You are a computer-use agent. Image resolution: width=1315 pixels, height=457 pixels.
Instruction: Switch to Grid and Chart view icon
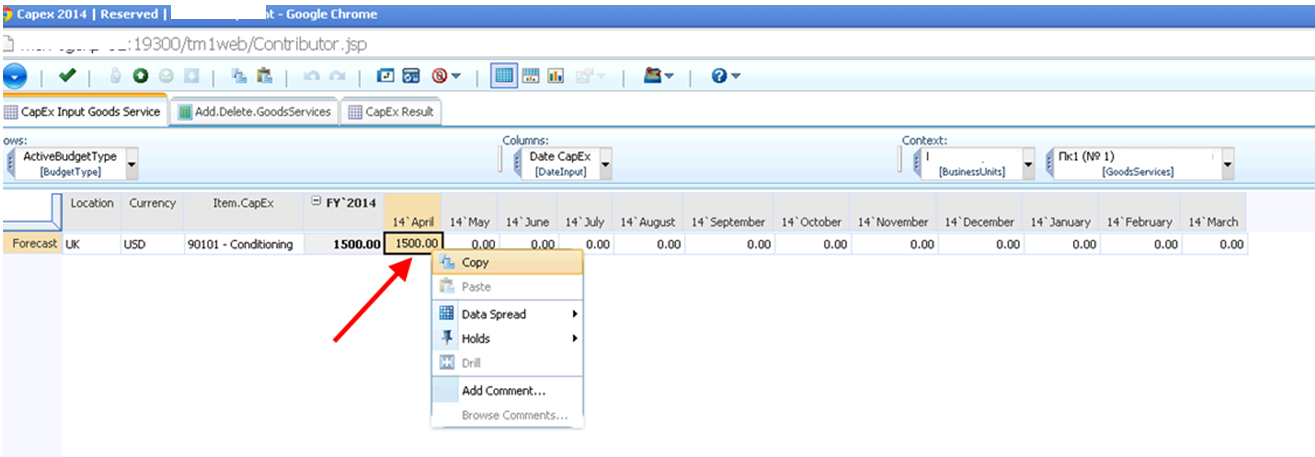click(531, 76)
